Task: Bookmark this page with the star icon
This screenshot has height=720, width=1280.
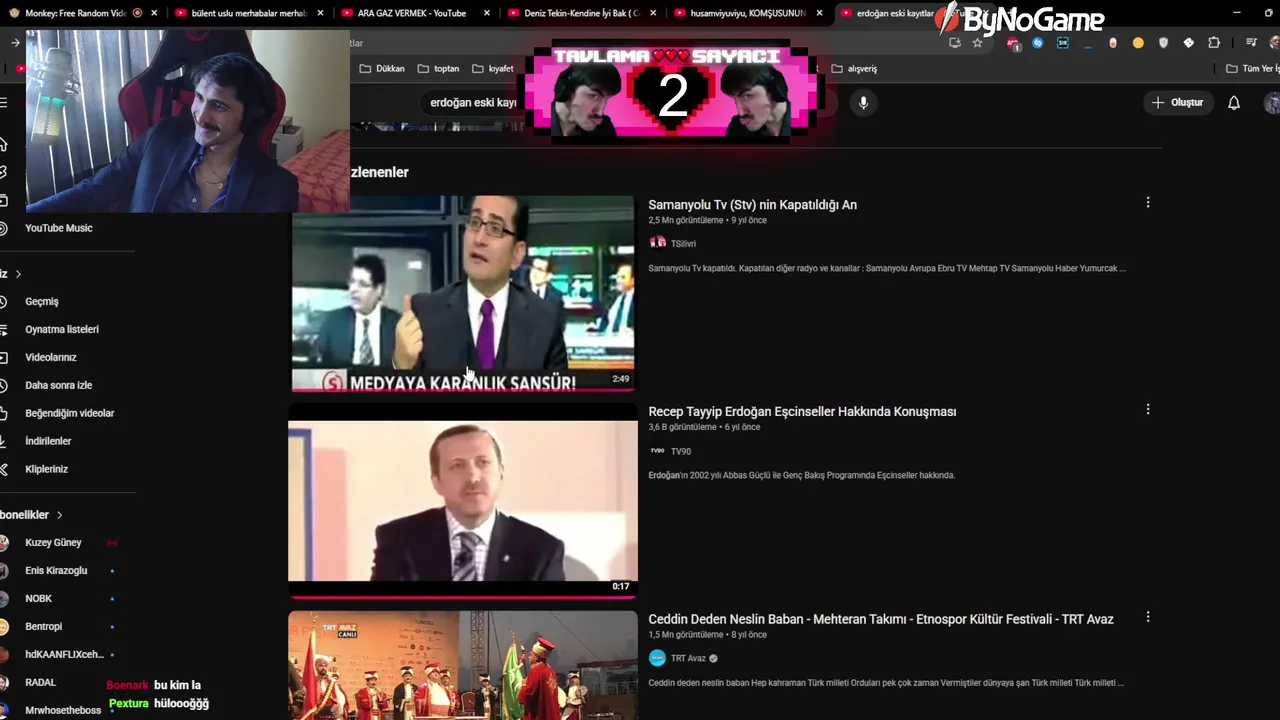Action: (977, 43)
